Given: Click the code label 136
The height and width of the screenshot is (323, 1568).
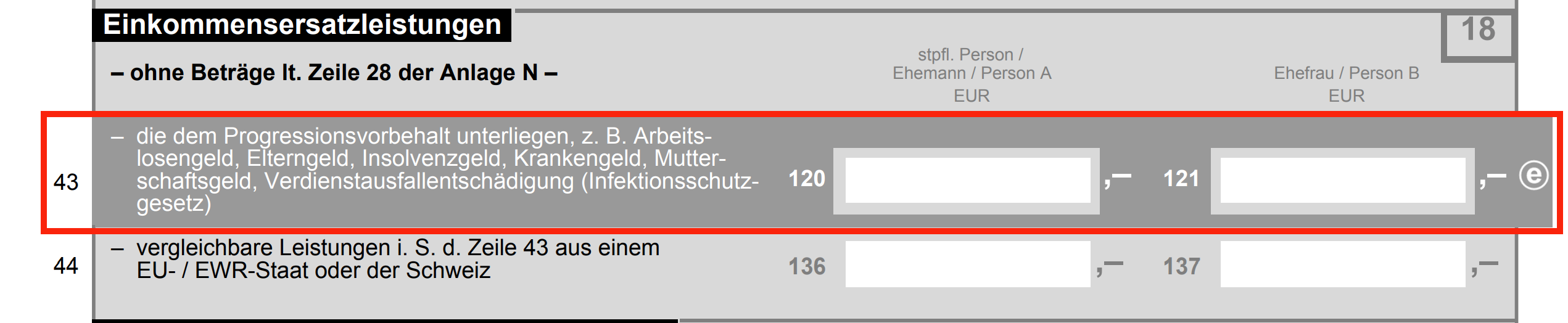Looking at the screenshot, I should 807,266.
